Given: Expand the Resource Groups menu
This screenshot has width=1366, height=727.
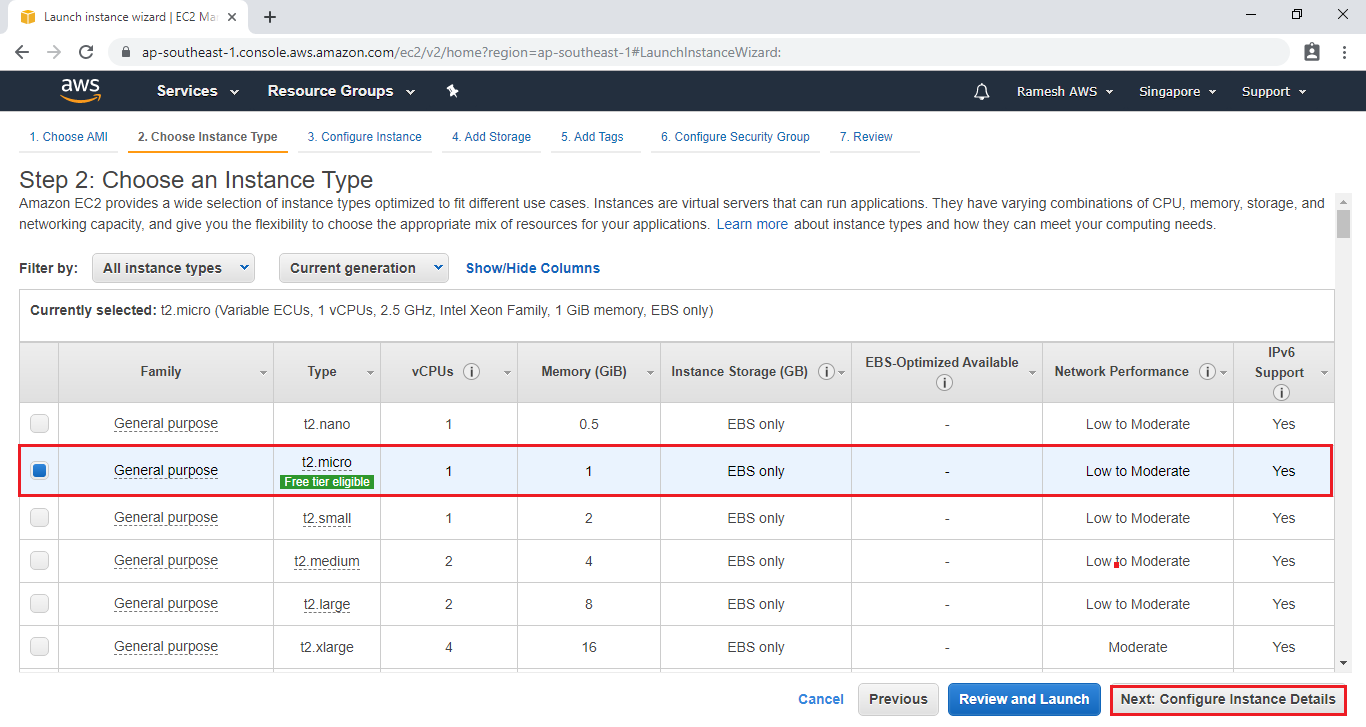Looking at the screenshot, I should 341,91.
